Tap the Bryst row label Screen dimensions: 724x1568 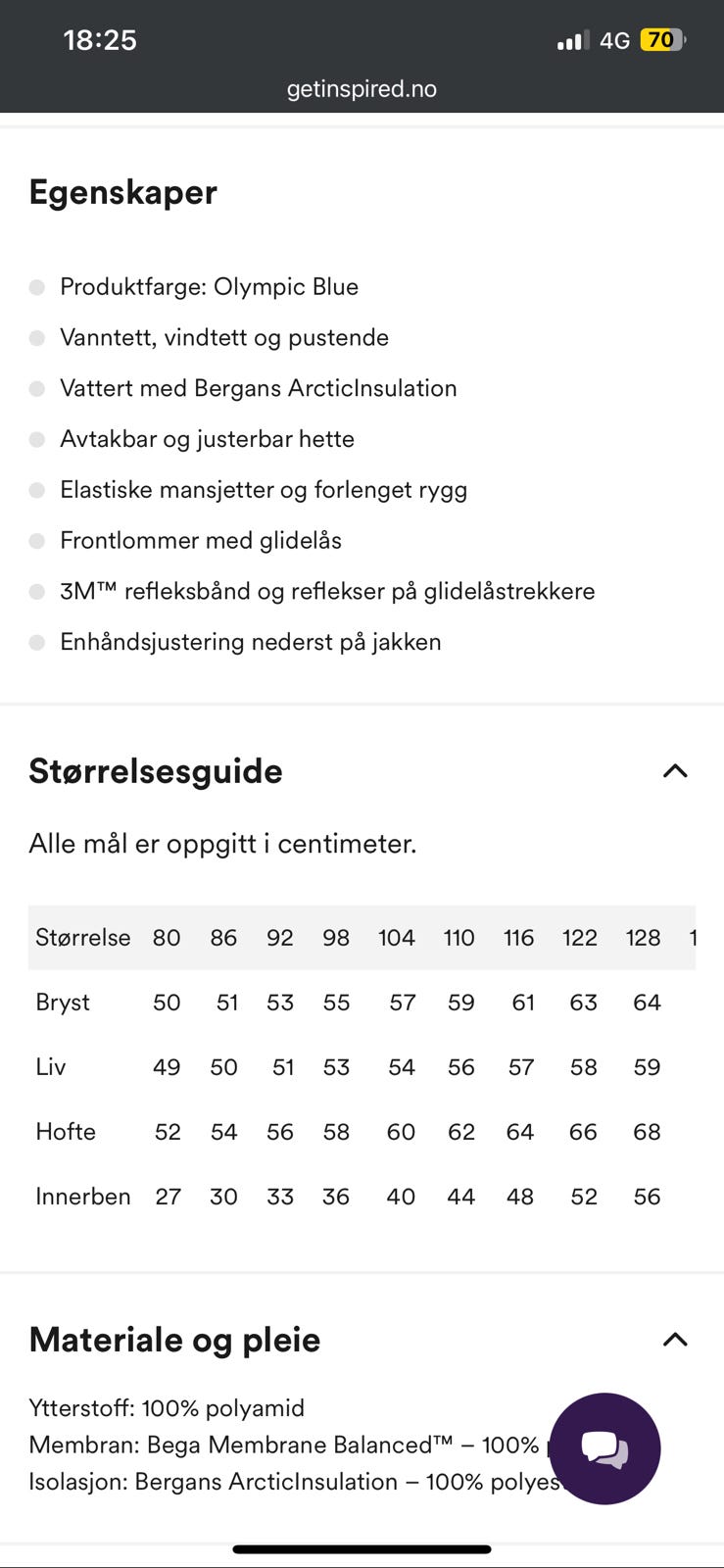[x=63, y=1003]
